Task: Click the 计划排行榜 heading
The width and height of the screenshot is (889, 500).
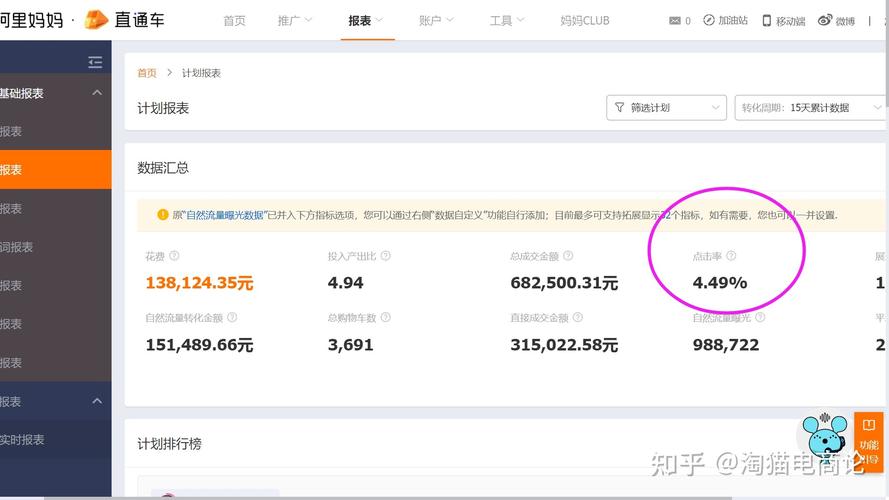Action: point(170,444)
